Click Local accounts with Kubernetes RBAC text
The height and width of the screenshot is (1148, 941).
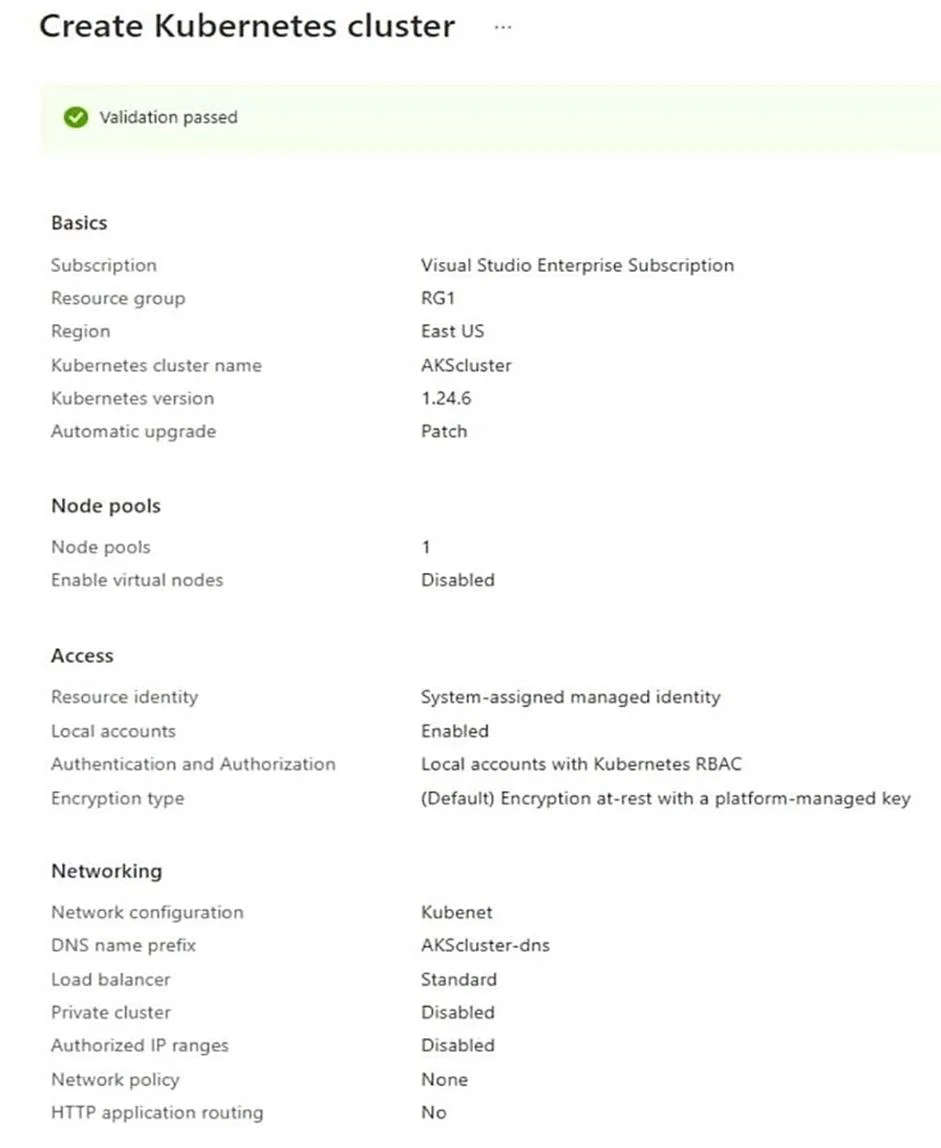click(x=581, y=764)
